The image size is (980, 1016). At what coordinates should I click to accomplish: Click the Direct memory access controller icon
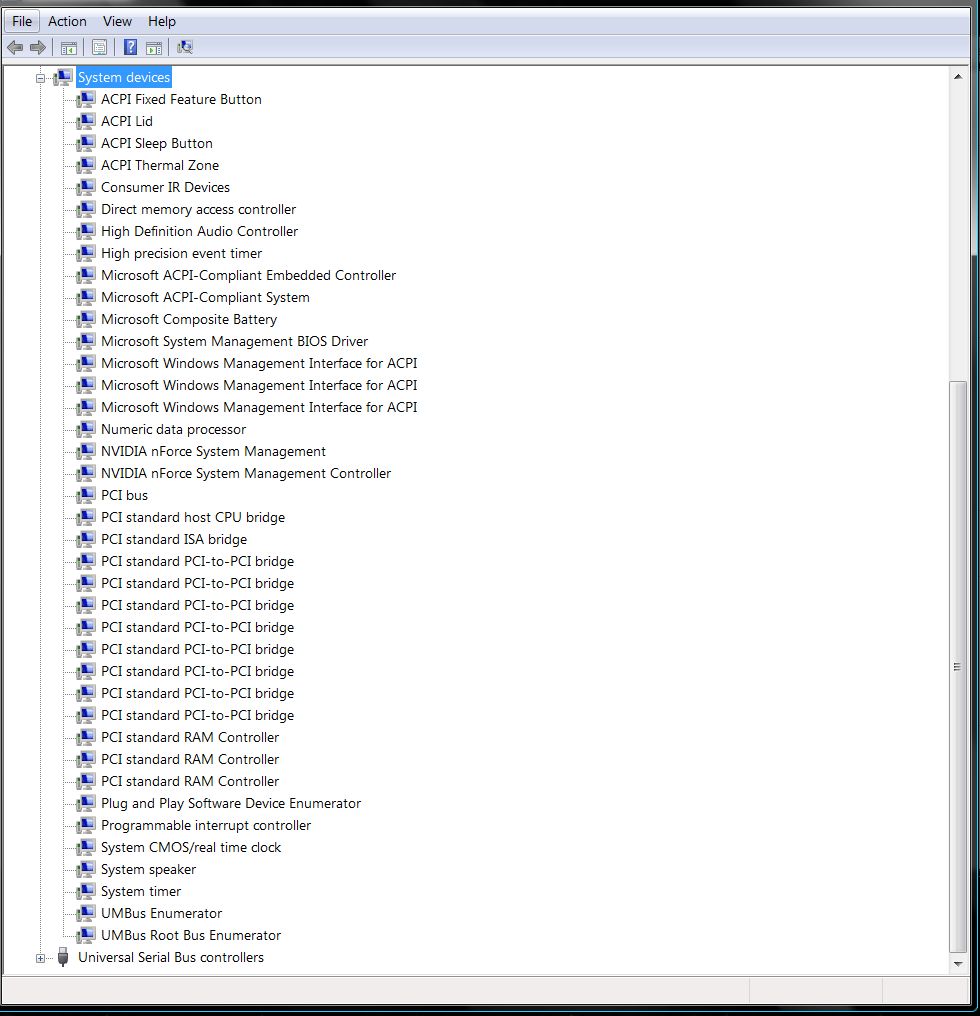click(86, 209)
